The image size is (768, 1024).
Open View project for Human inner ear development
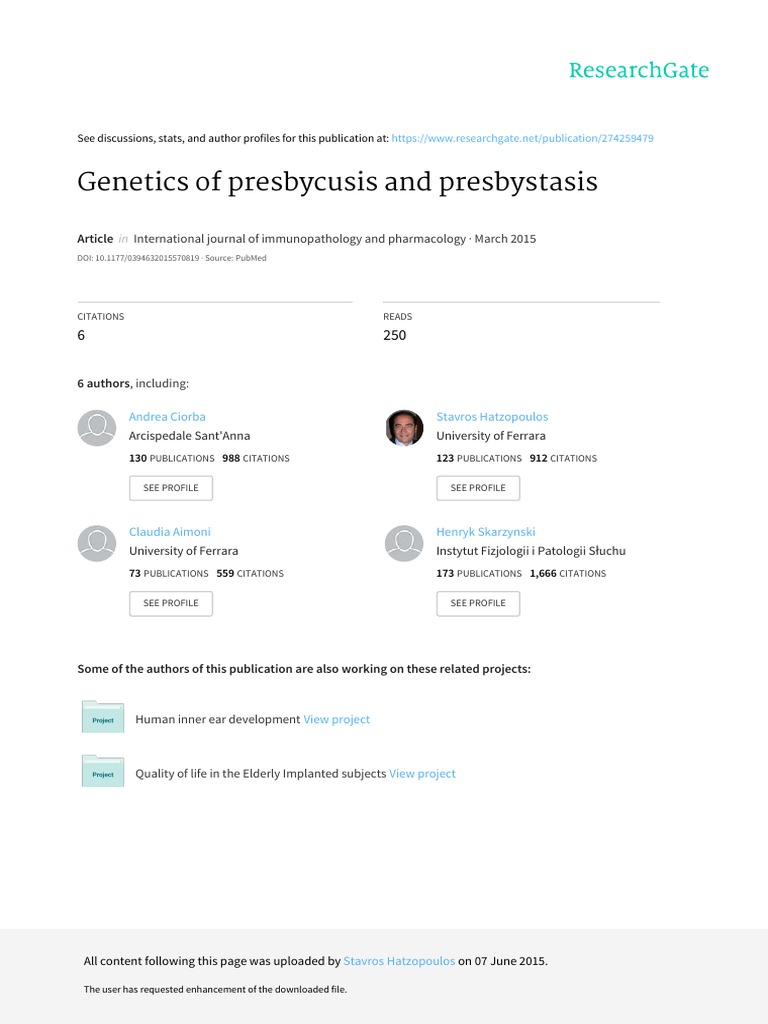click(337, 719)
